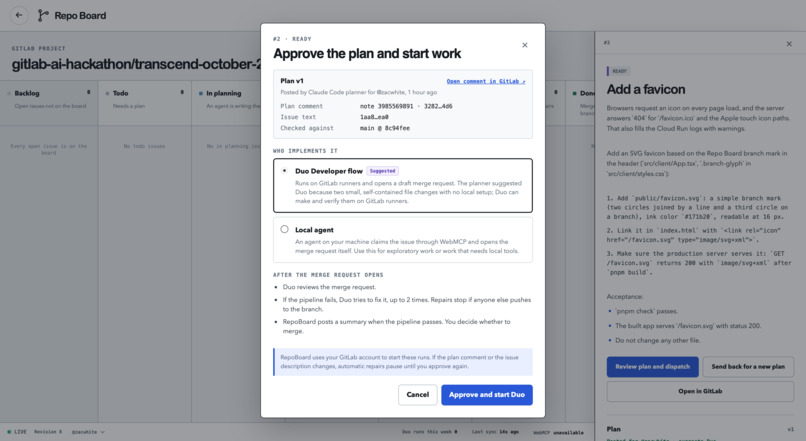The height and width of the screenshot is (441, 806).
Task: Open the issue via Open in GitLab button
Action: pyautogui.click(x=700, y=391)
